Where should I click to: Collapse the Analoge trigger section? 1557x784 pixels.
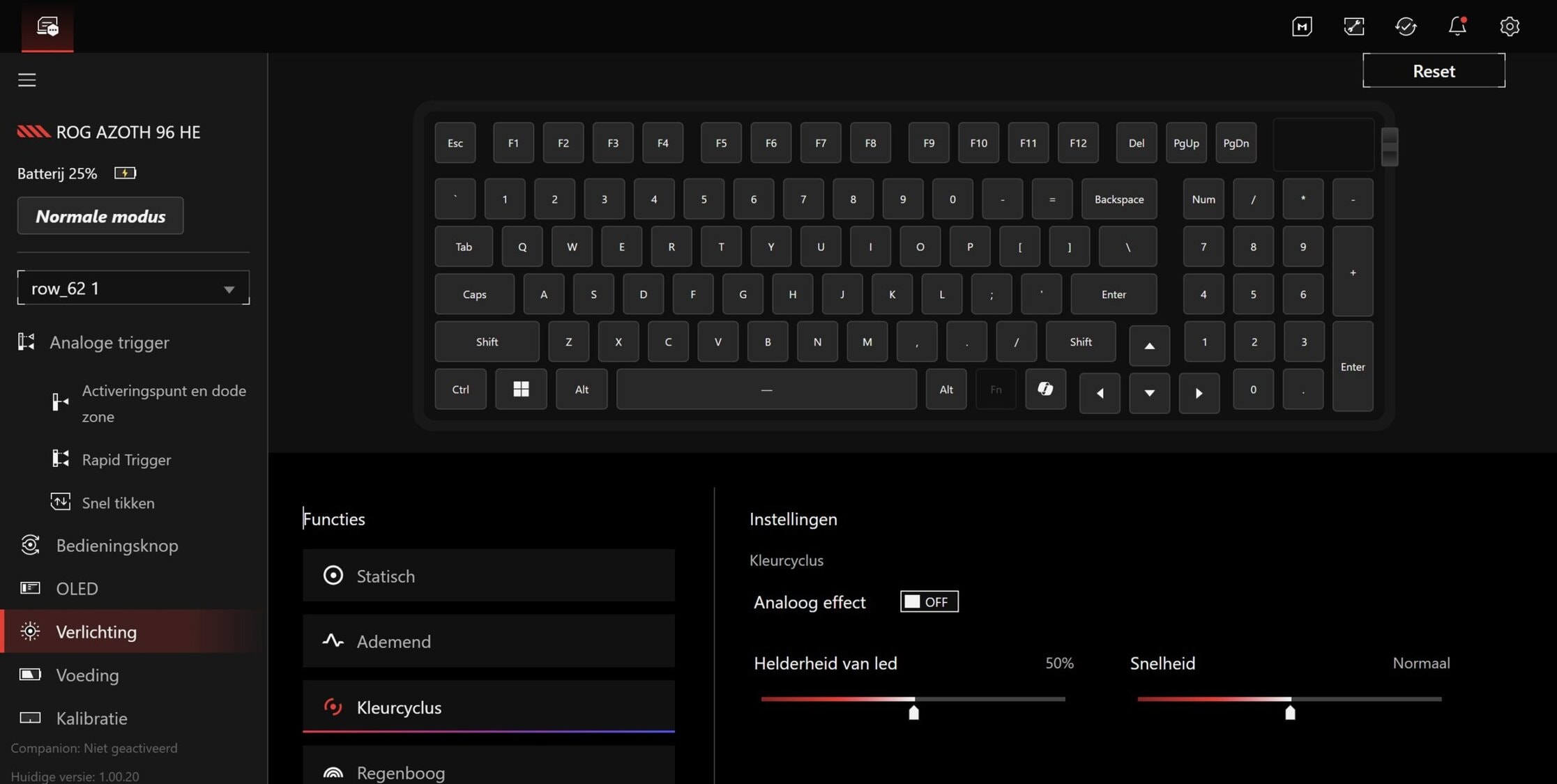click(x=109, y=342)
